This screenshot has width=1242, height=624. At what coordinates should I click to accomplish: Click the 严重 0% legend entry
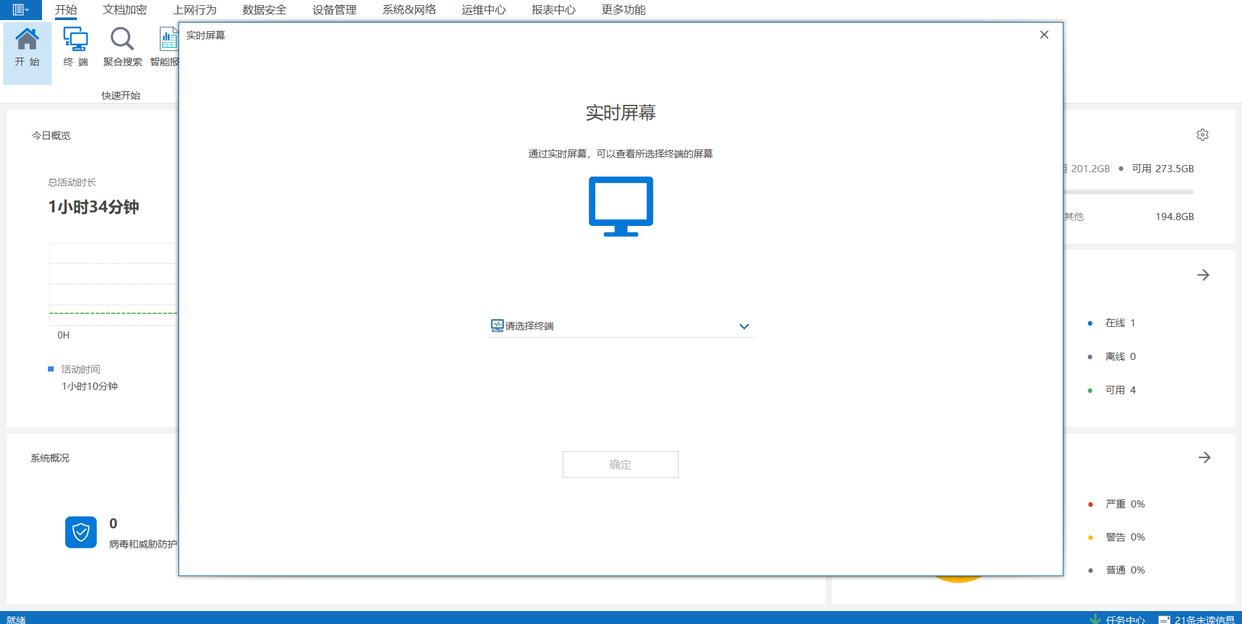click(x=1116, y=504)
